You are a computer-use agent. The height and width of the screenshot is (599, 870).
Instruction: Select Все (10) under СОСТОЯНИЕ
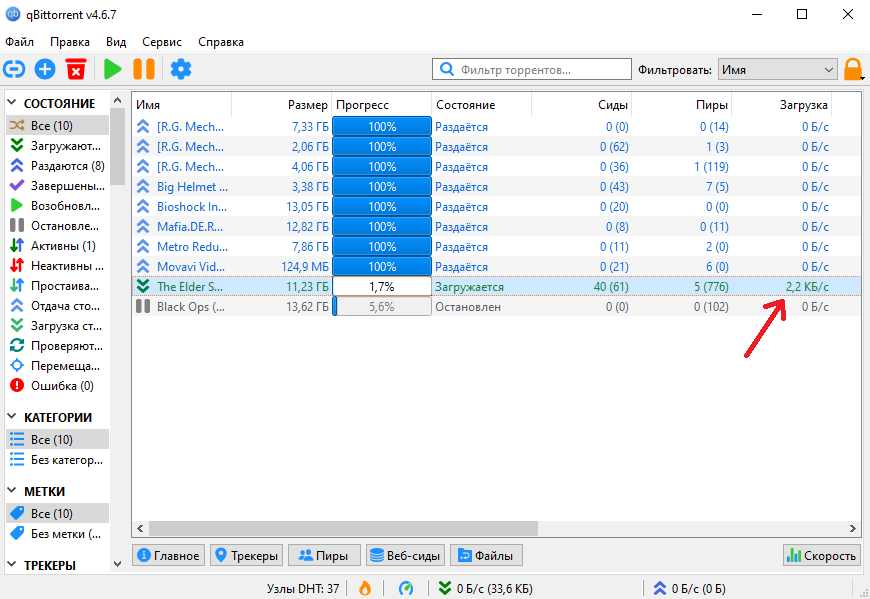point(58,126)
